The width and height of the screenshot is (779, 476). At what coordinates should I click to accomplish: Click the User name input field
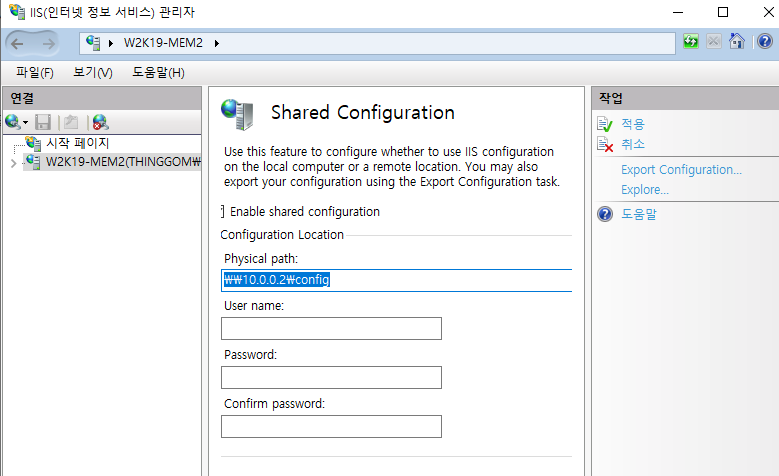point(331,328)
